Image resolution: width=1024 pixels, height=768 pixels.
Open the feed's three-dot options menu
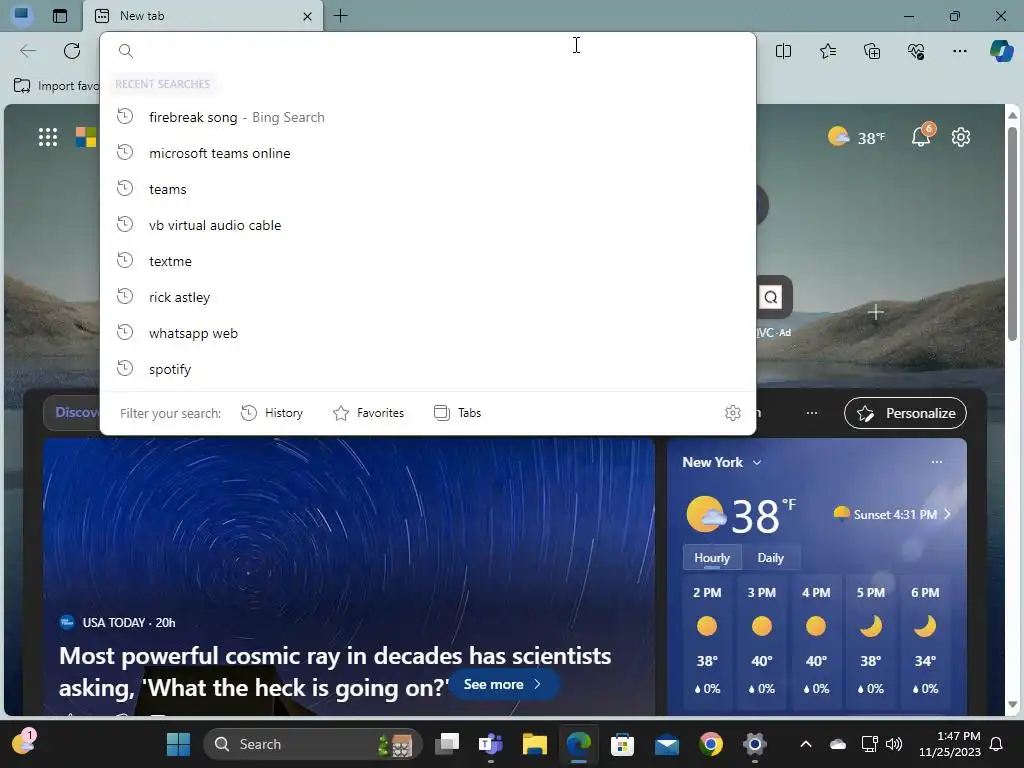pos(812,413)
